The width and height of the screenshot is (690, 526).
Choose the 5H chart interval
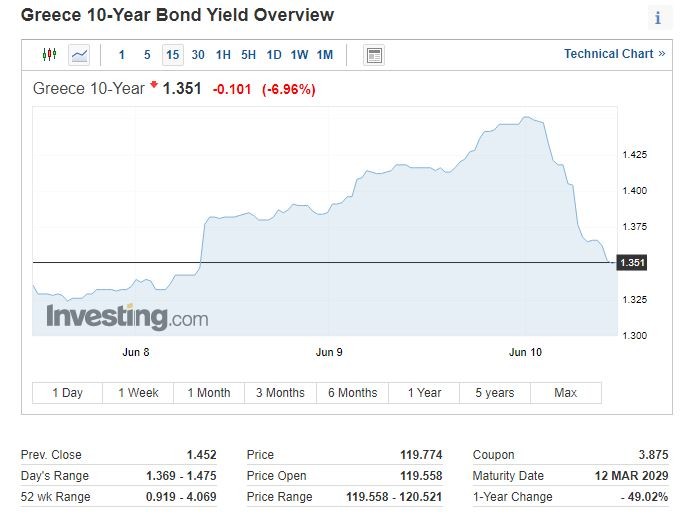coord(248,55)
